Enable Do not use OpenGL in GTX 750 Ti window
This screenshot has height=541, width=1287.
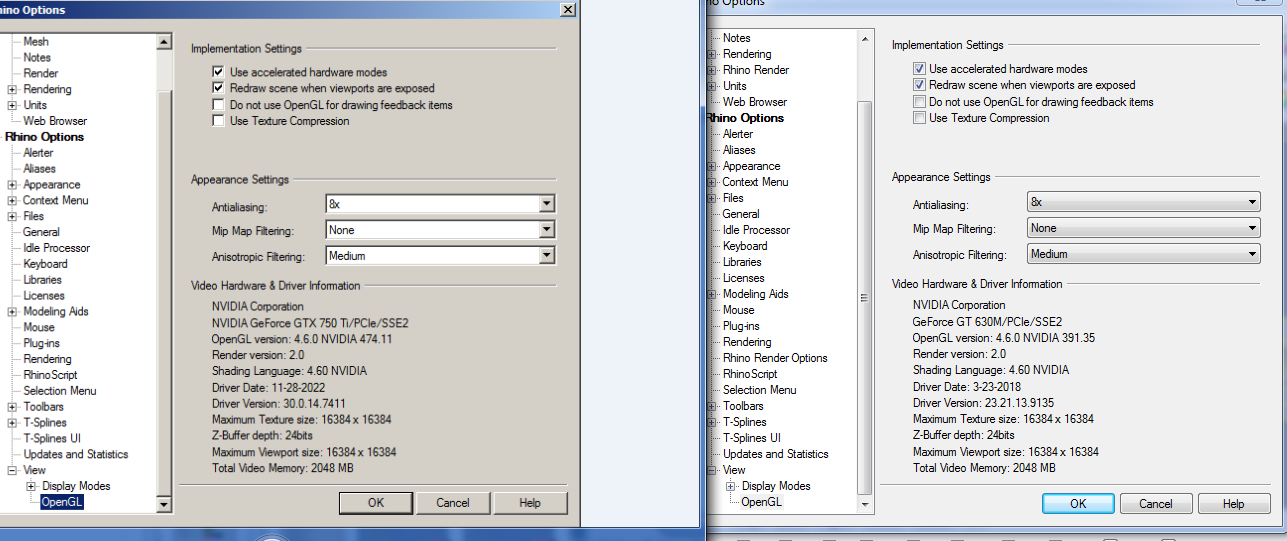tap(218, 105)
